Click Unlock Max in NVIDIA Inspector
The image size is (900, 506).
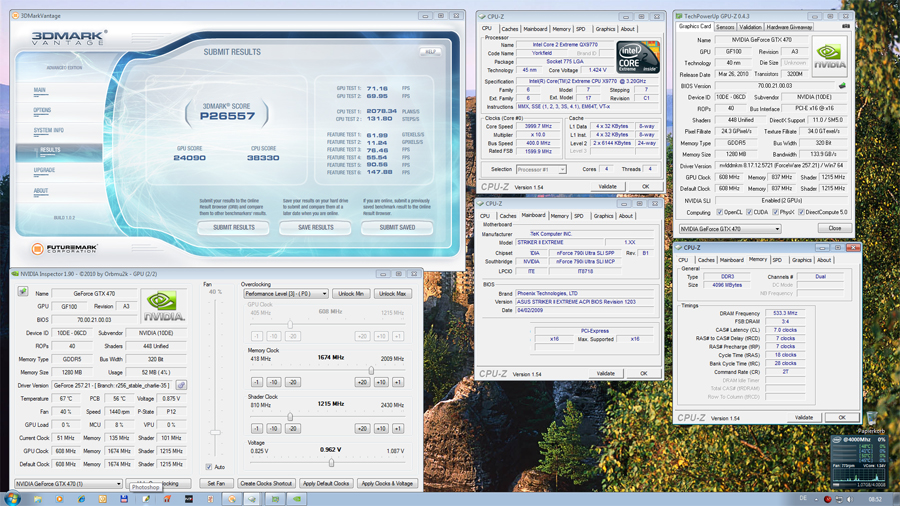tap(393, 294)
